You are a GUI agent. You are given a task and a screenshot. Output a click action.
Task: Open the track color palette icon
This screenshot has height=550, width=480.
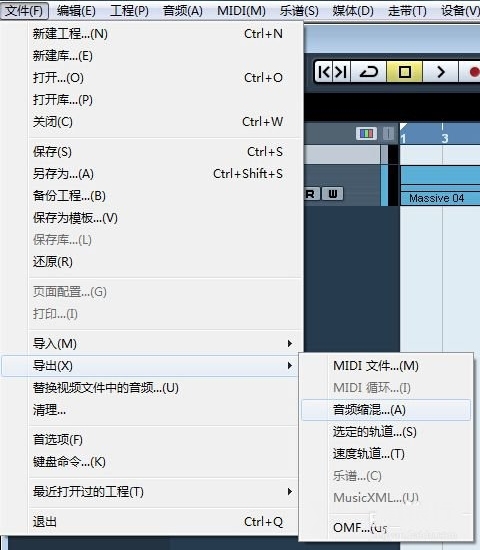point(366,133)
